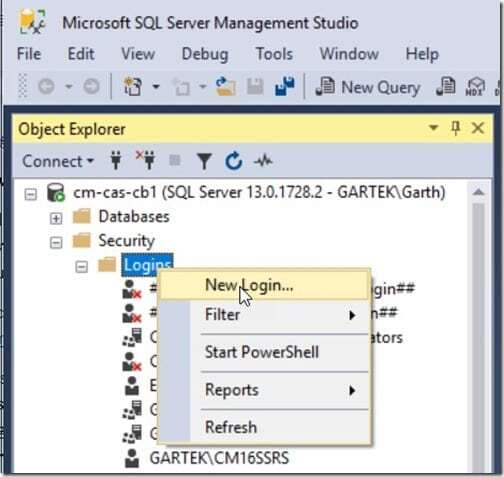Screen dimensions: 504x477
Task: Open the Window menu
Action: [349, 54]
